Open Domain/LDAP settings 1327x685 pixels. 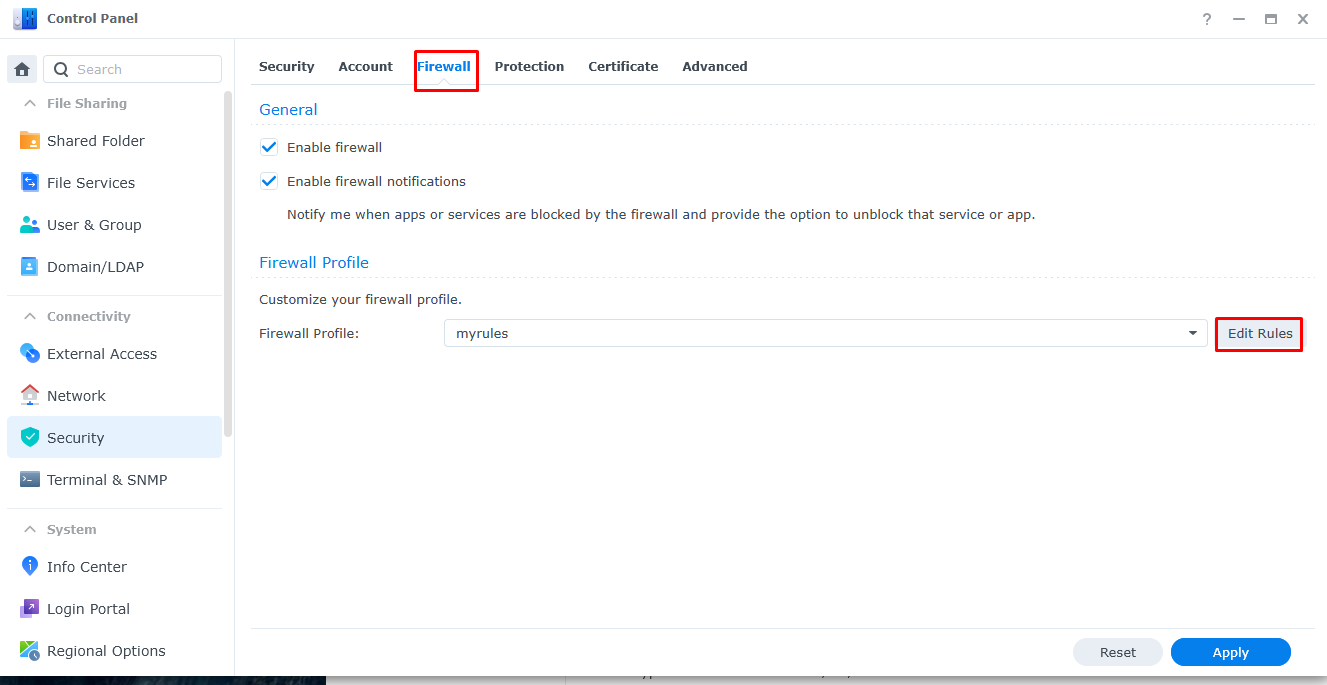[x=93, y=266]
